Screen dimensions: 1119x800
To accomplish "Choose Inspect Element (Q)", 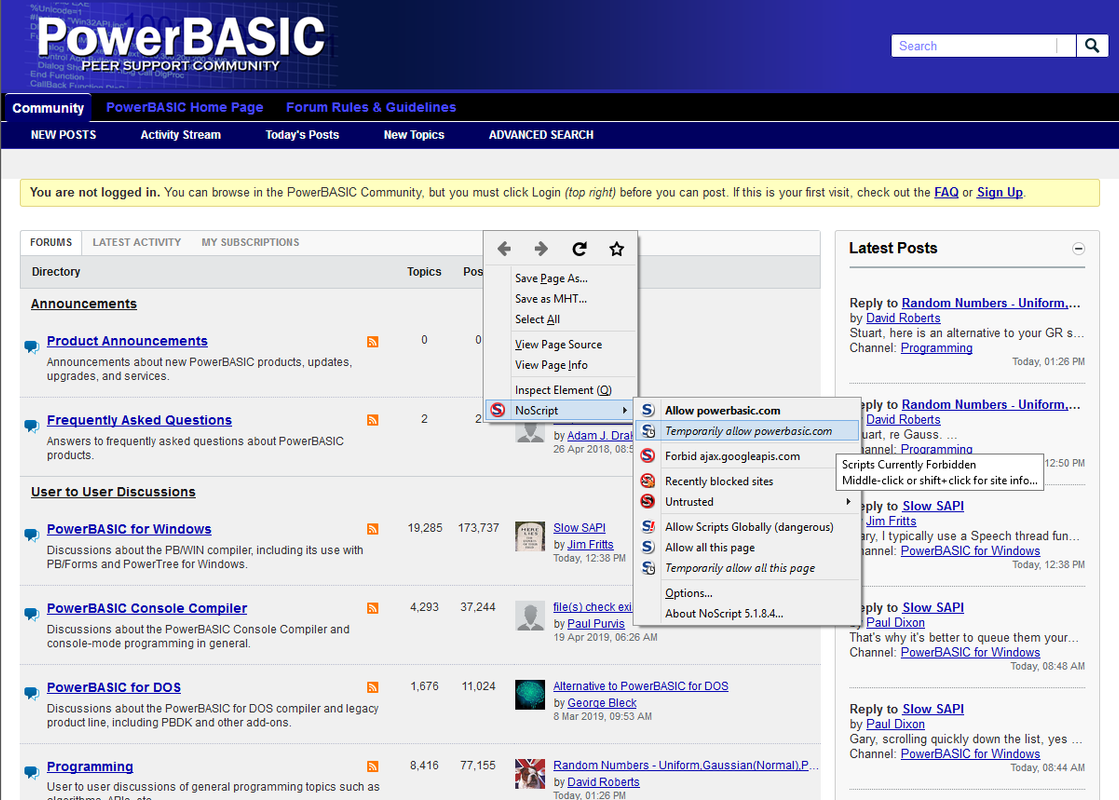I will [563, 390].
